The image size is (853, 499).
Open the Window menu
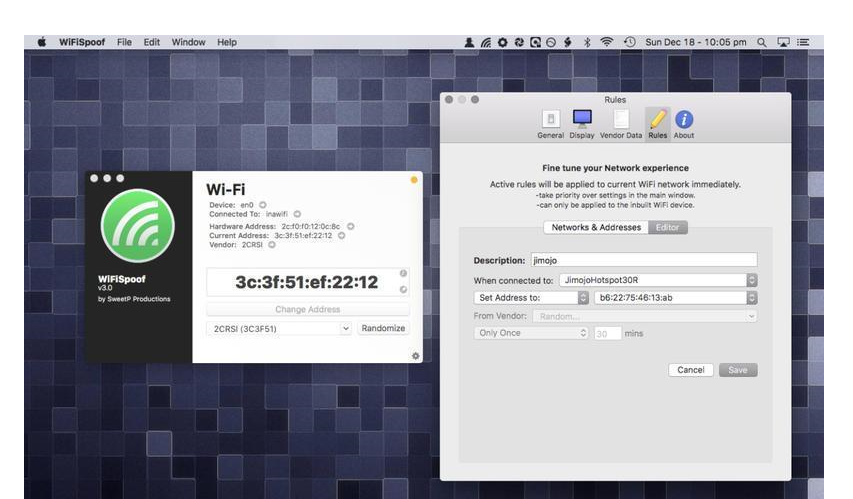[188, 42]
